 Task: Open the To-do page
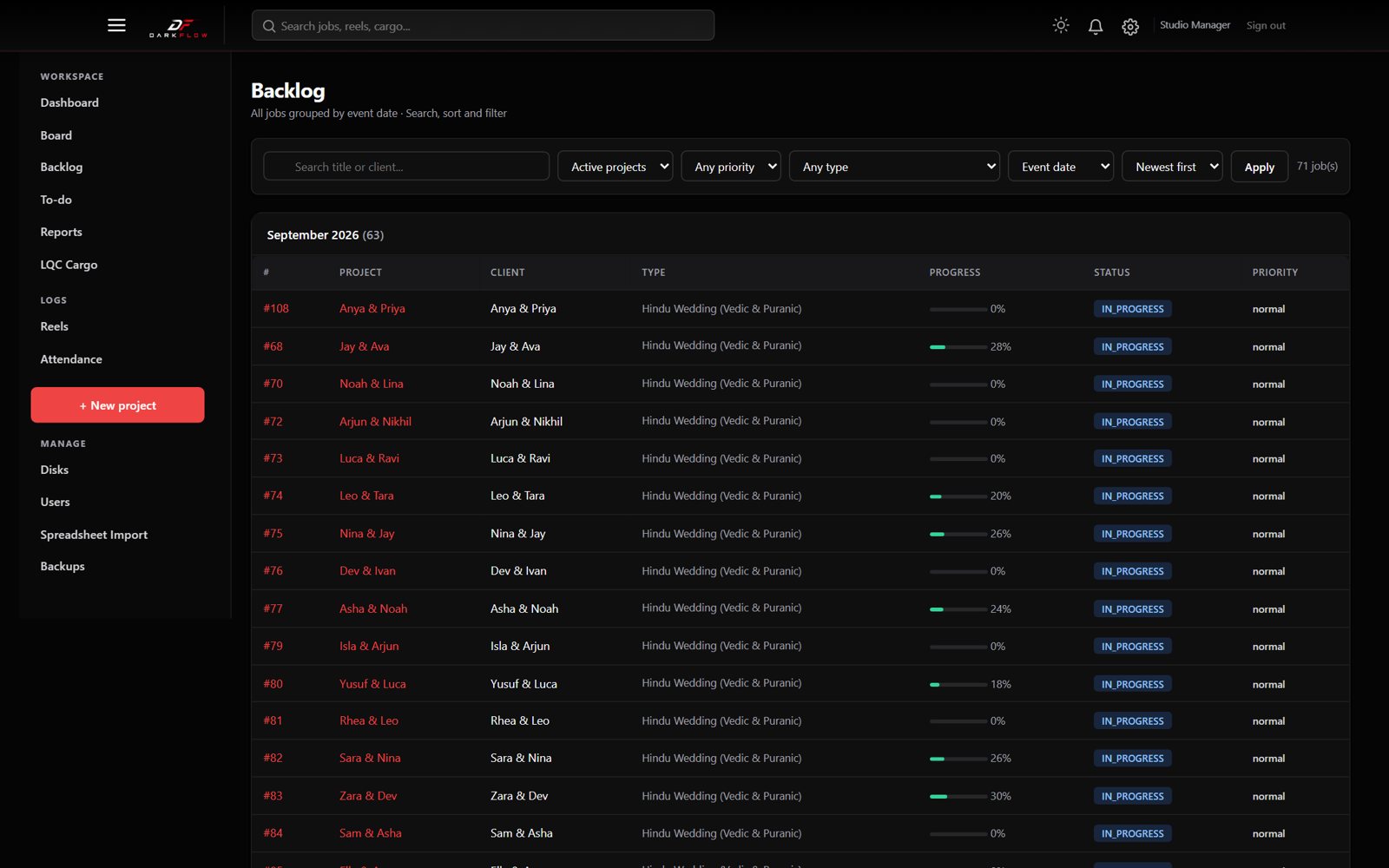point(56,200)
